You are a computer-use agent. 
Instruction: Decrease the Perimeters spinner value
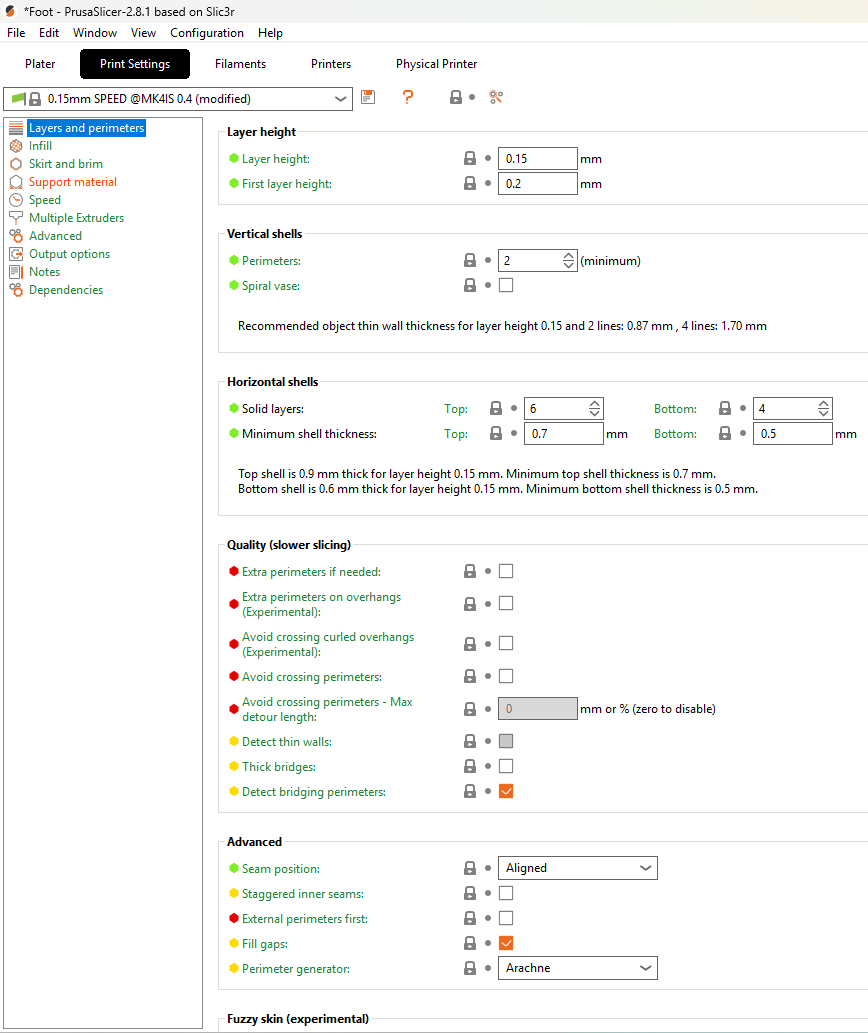(568, 265)
